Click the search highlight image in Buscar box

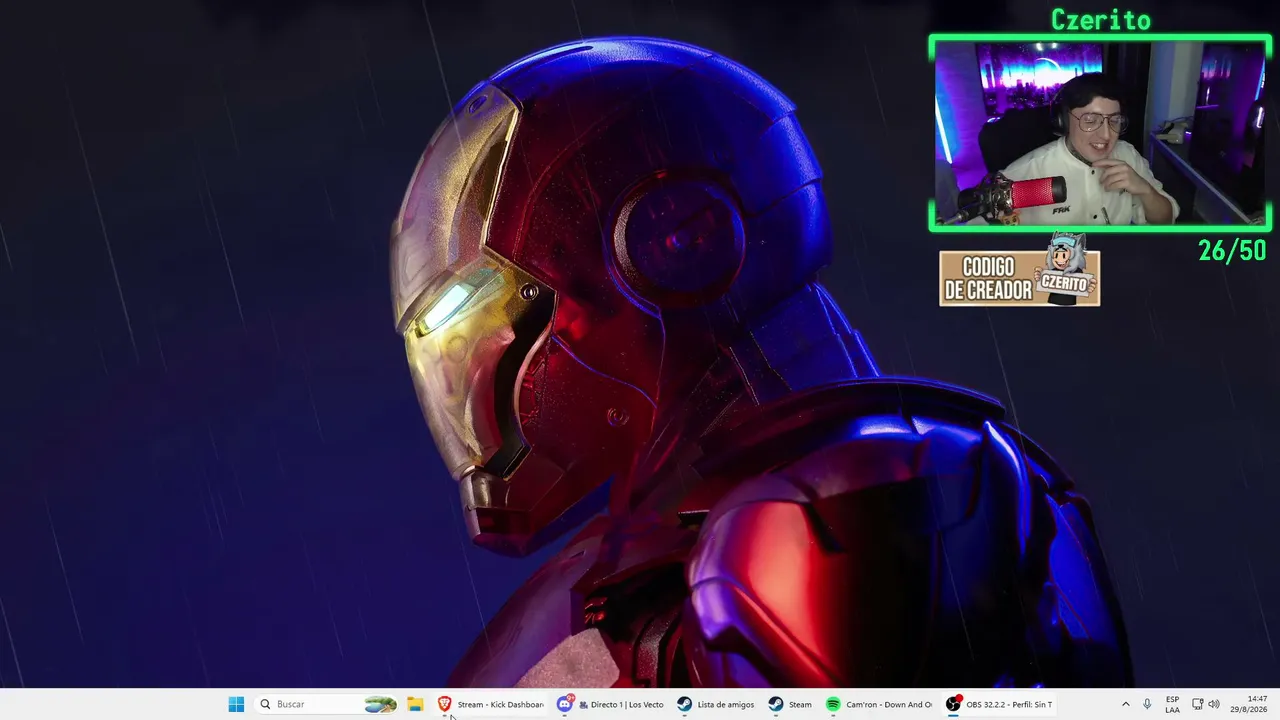(x=380, y=704)
